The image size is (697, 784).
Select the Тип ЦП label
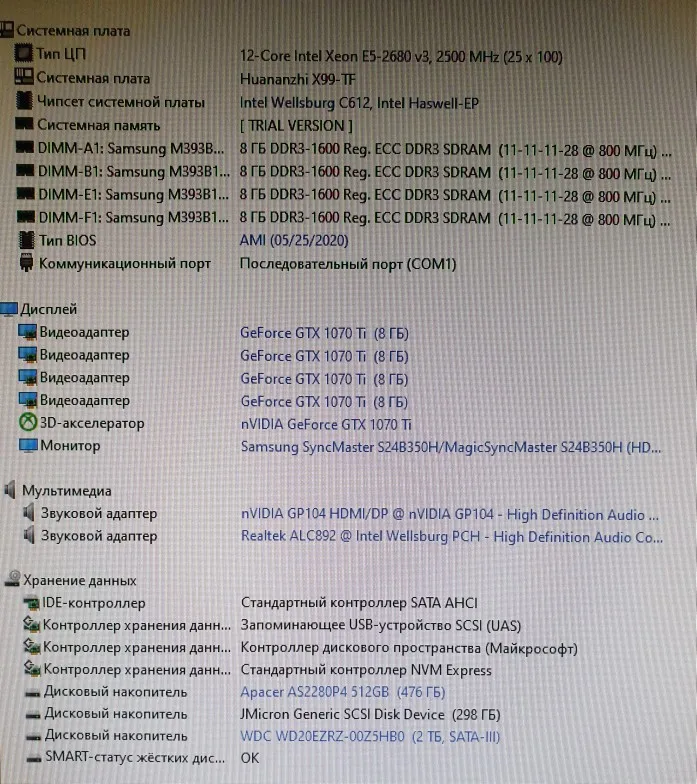[61, 54]
